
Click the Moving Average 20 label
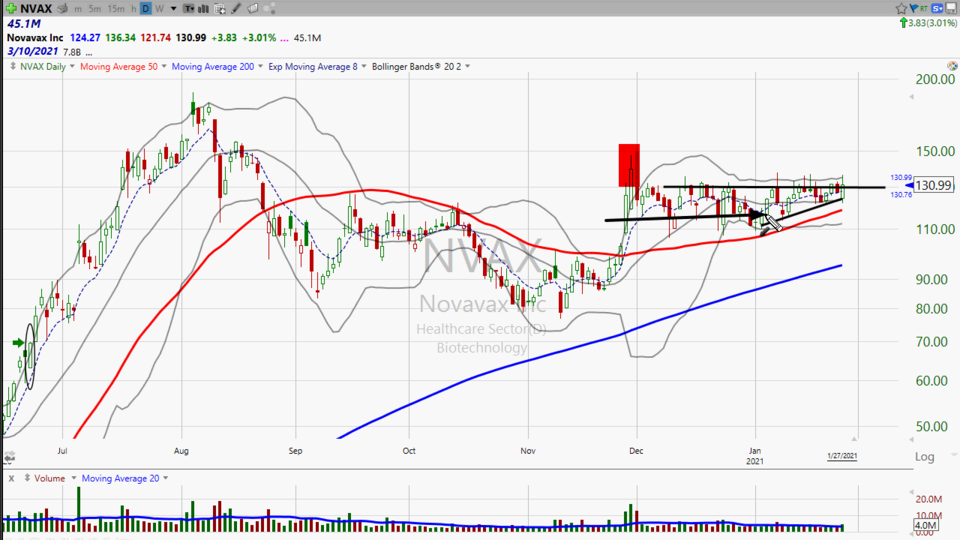pos(120,478)
